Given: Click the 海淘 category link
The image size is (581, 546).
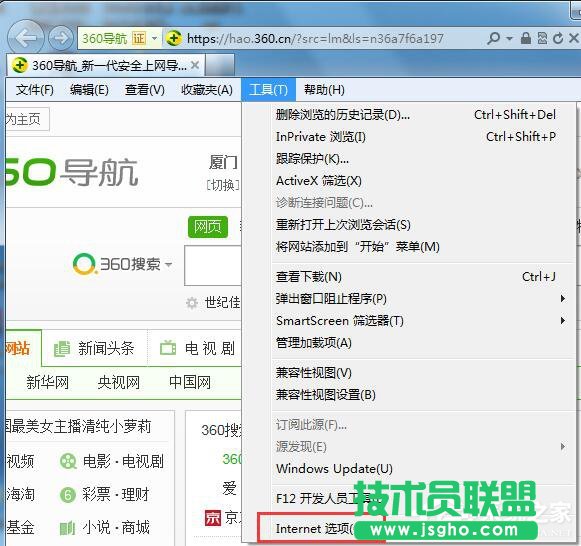Looking at the screenshot, I should pyautogui.click(x=20, y=494).
